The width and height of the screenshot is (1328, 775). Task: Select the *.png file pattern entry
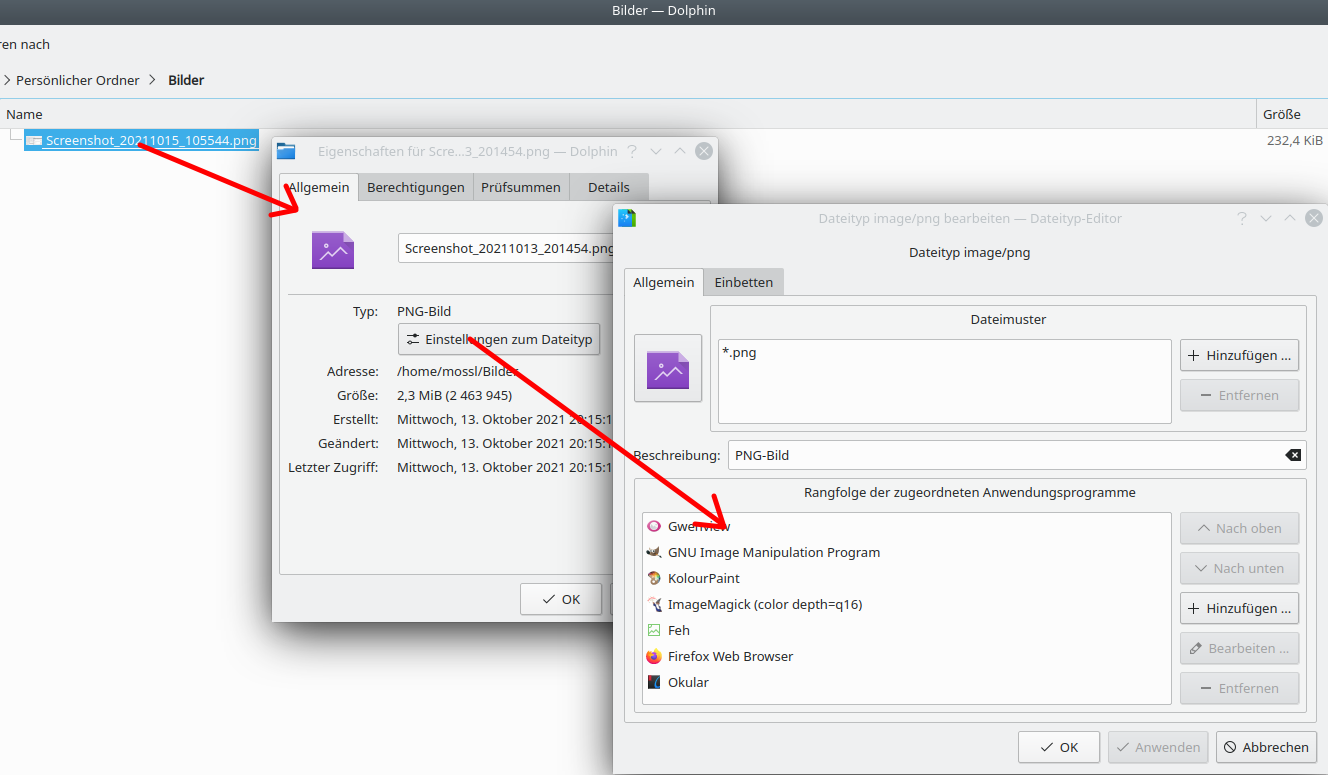[x=739, y=352]
